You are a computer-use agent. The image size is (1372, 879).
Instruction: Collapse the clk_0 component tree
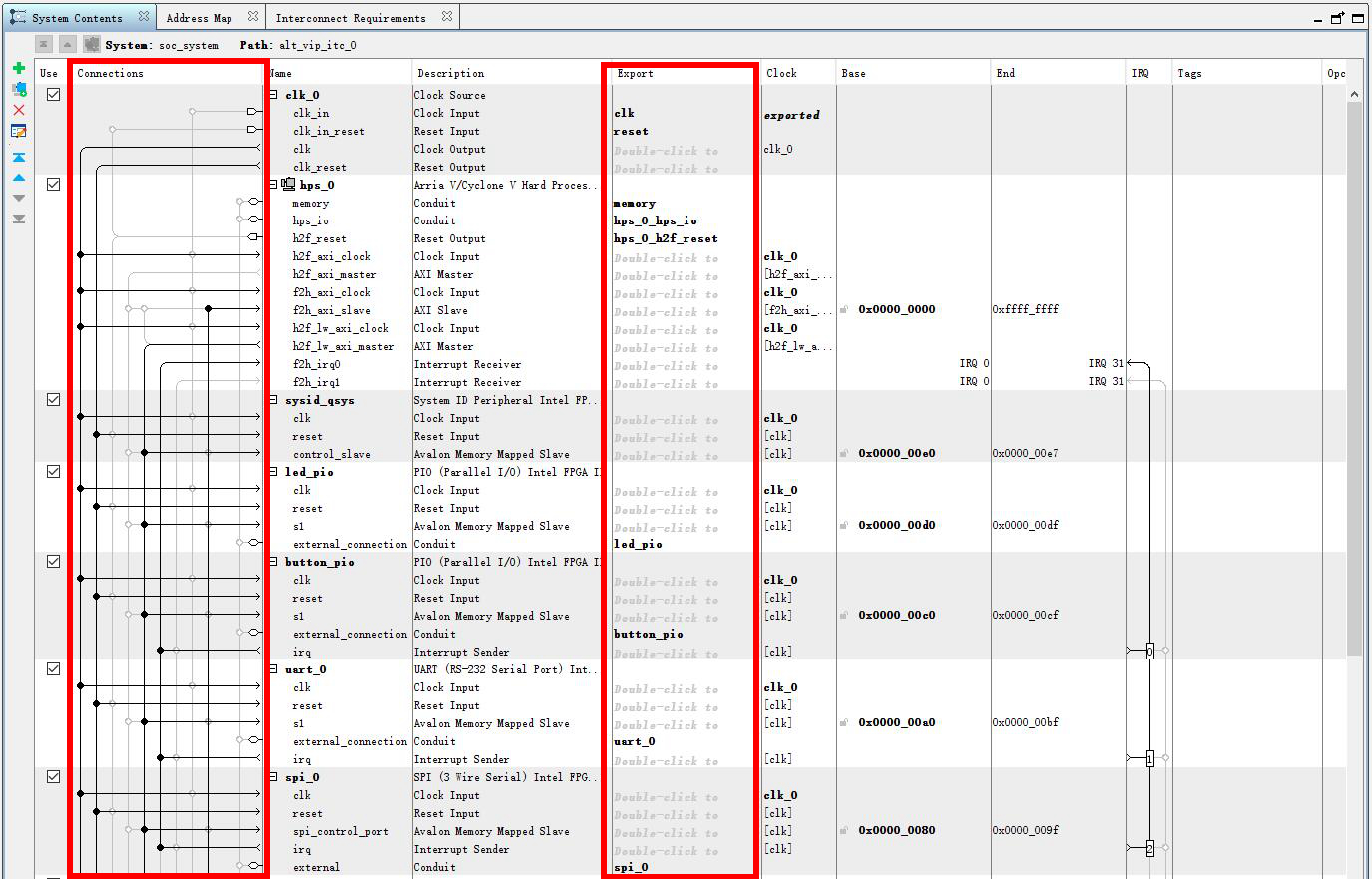[x=273, y=95]
